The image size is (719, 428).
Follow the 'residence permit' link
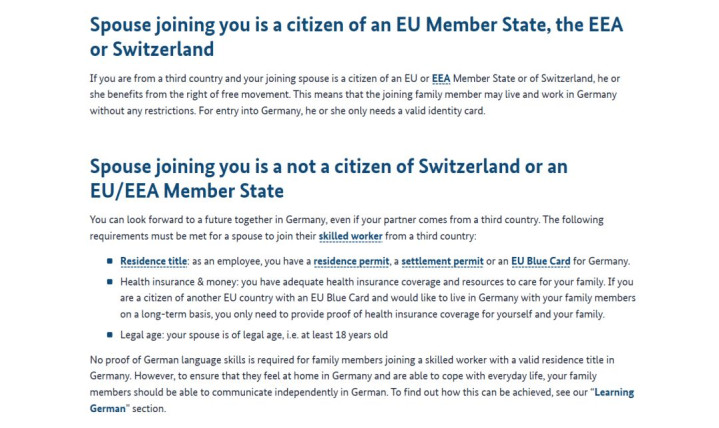tap(352, 262)
